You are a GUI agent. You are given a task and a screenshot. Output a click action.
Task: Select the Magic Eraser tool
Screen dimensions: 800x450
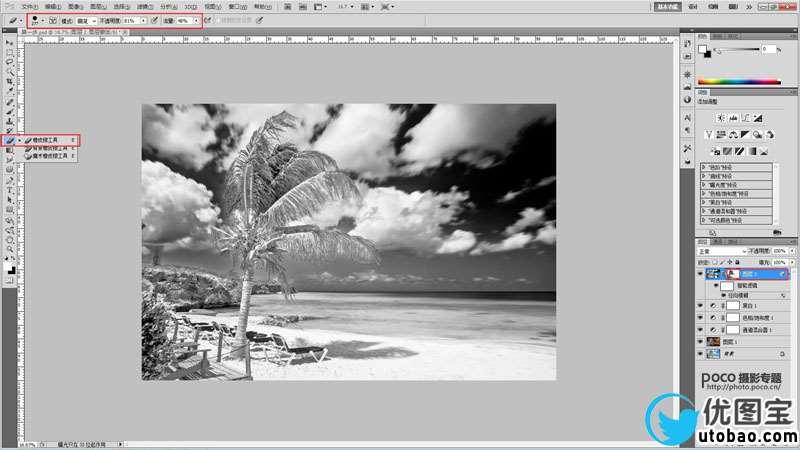tap(52, 157)
